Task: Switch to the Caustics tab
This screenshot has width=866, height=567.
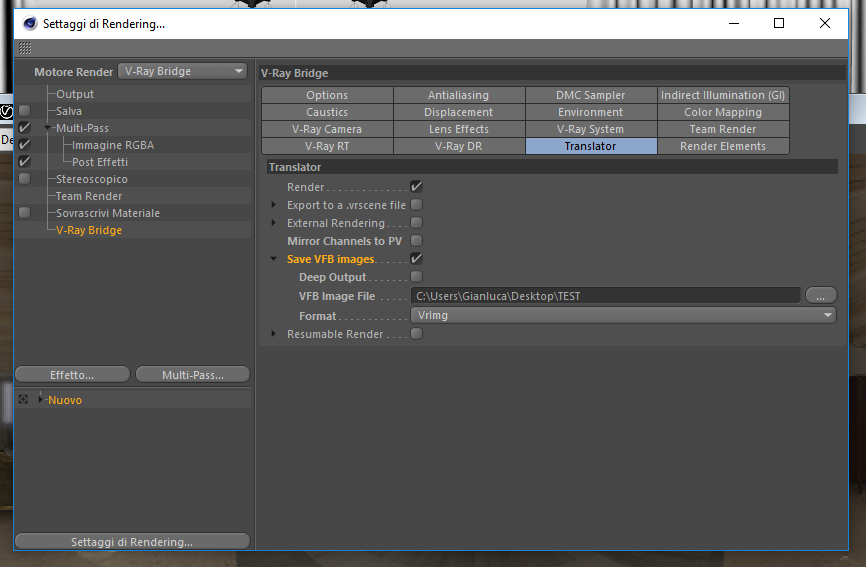Action: [327, 112]
